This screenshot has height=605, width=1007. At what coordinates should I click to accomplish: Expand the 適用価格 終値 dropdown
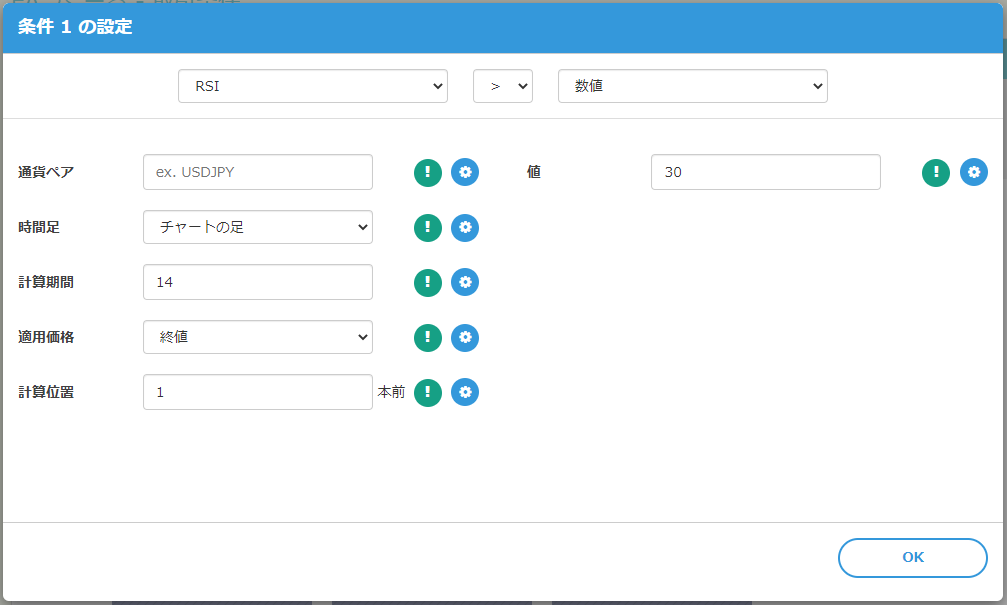point(258,337)
